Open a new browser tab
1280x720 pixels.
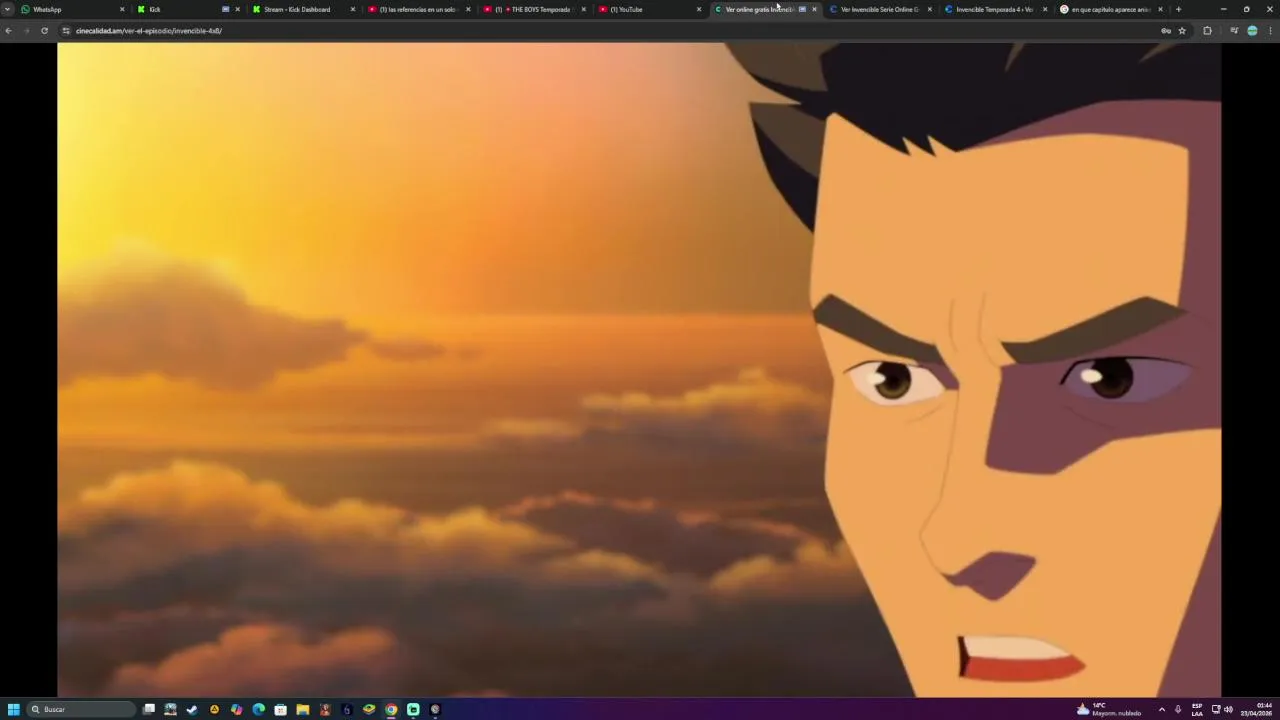coord(1178,9)
